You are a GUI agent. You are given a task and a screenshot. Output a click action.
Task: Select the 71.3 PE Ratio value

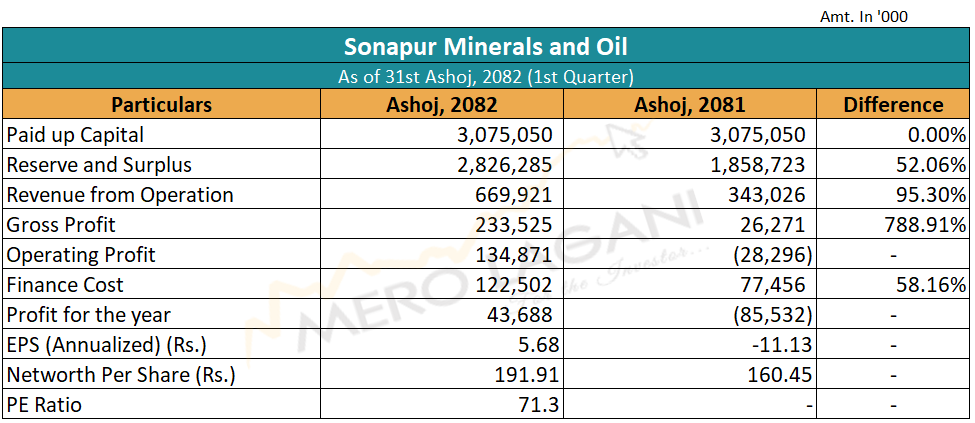(535, 405)
